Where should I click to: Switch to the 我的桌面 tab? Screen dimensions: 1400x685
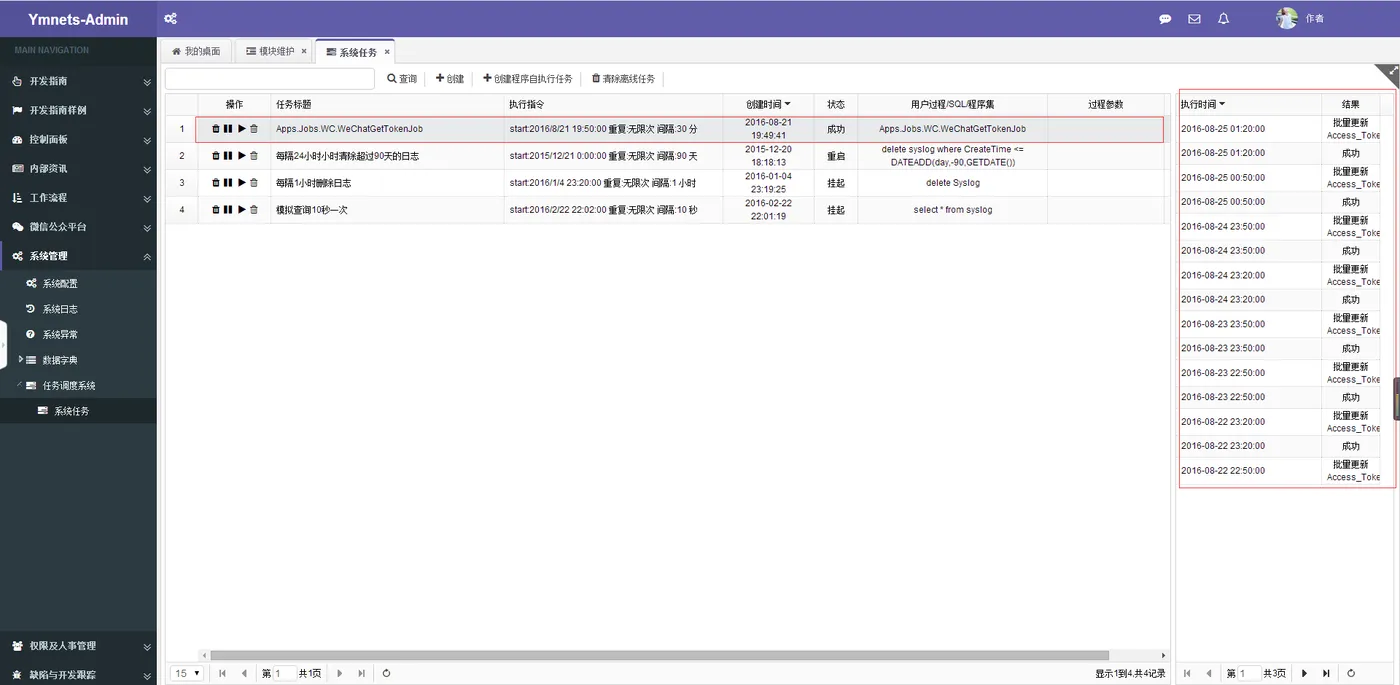(196, 51)
